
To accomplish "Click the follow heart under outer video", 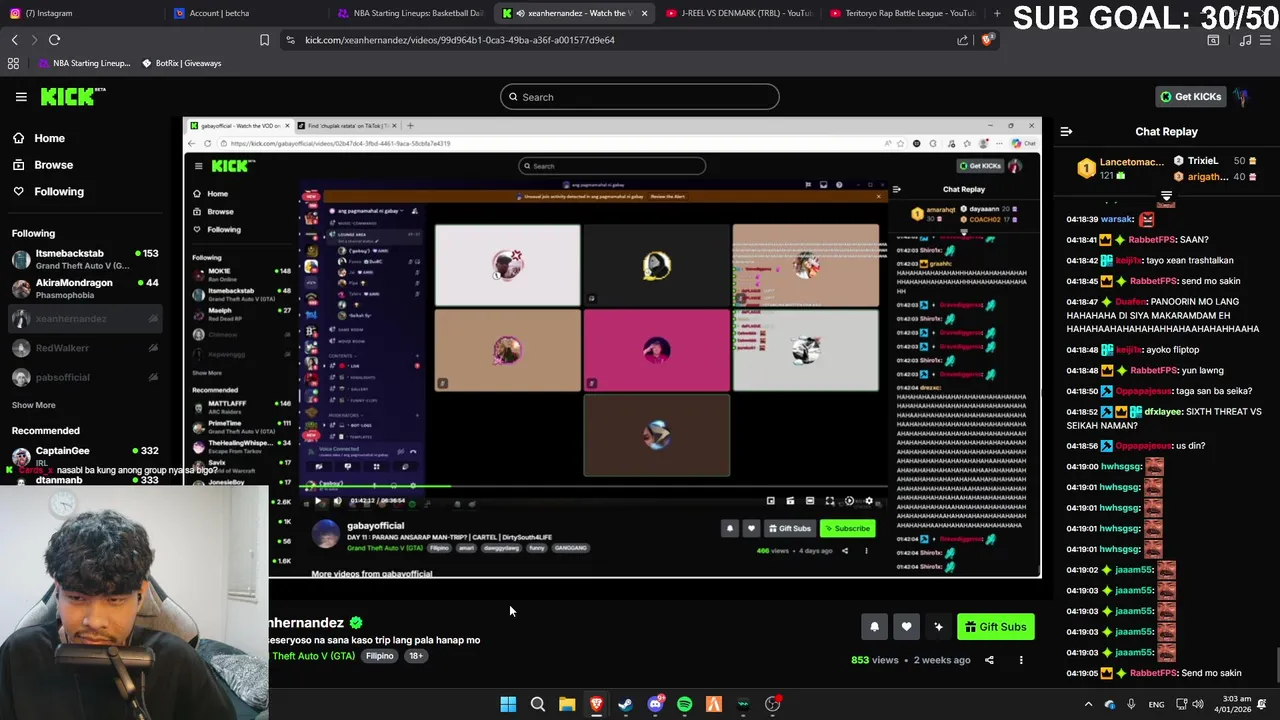I will point(906,627).
